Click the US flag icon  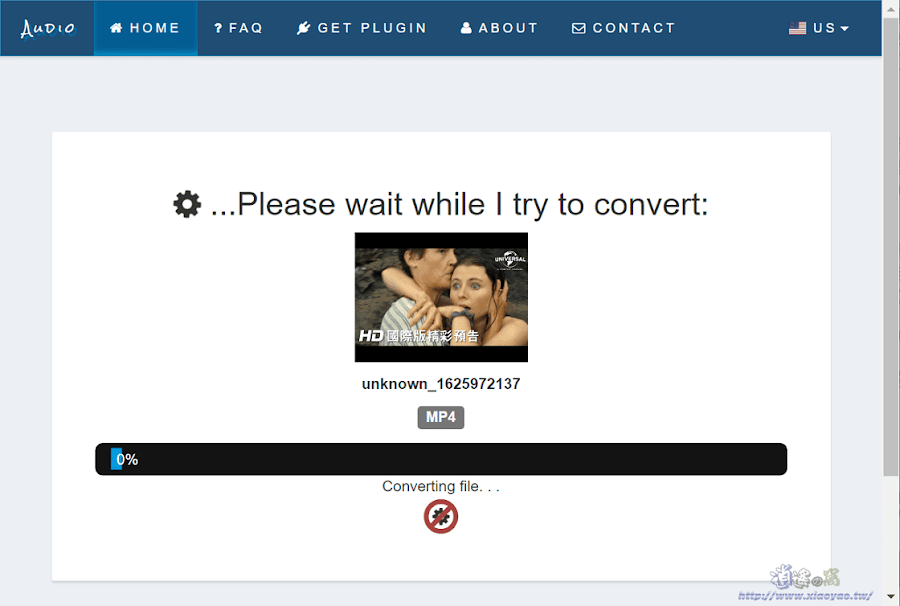click(797, 28)
